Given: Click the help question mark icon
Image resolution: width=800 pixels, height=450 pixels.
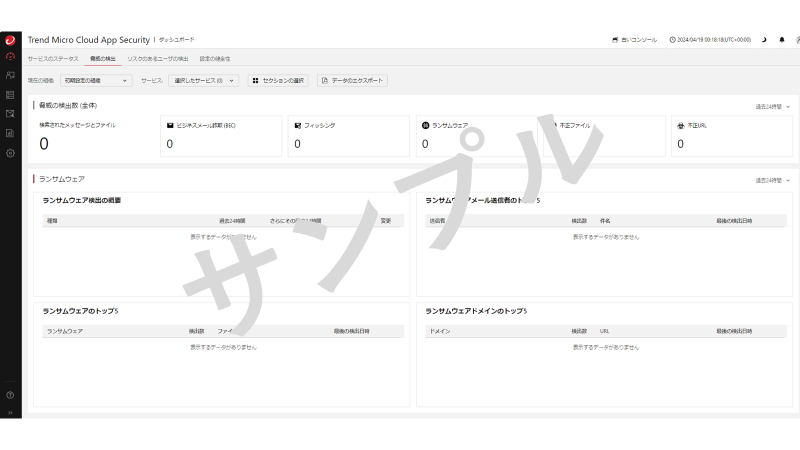Looking at the screenshot, I should (x=10, y=395).
